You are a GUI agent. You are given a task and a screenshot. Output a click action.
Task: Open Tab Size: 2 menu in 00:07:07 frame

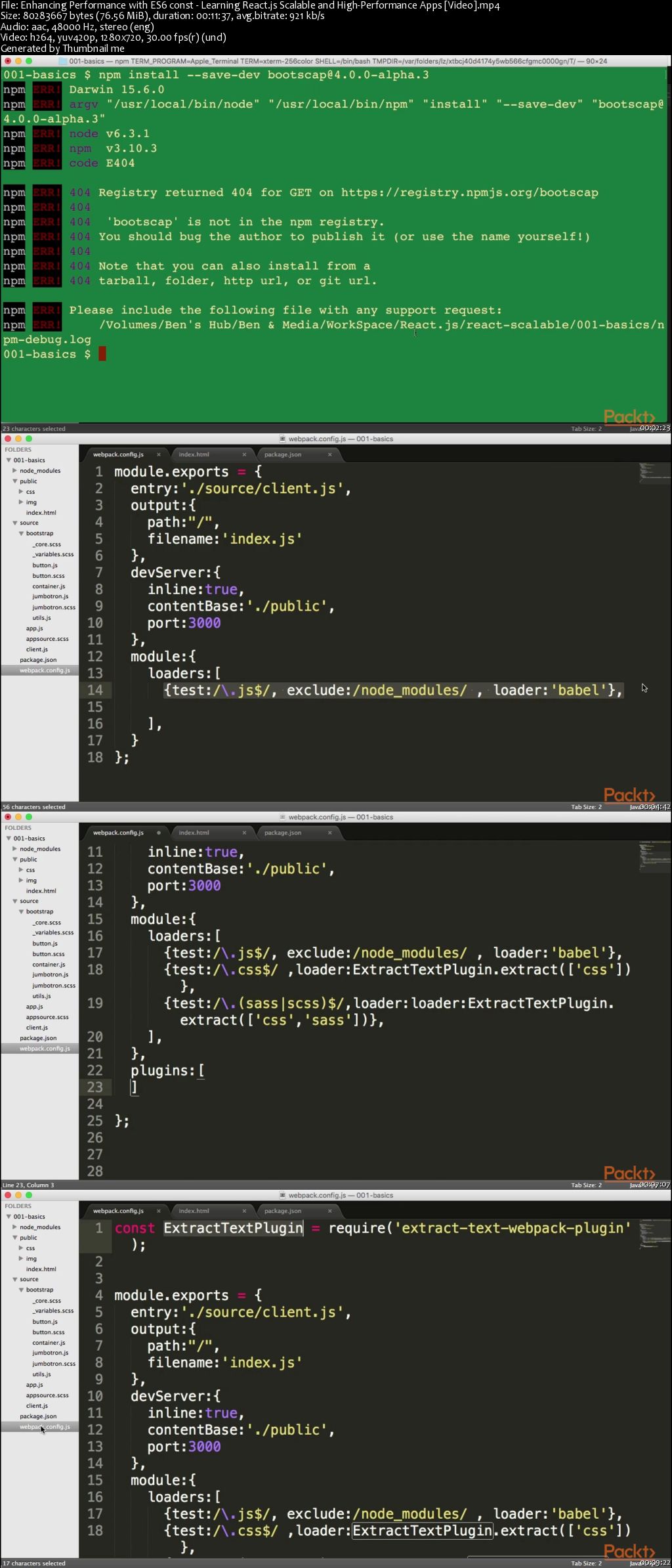(x=586, y=1185)
